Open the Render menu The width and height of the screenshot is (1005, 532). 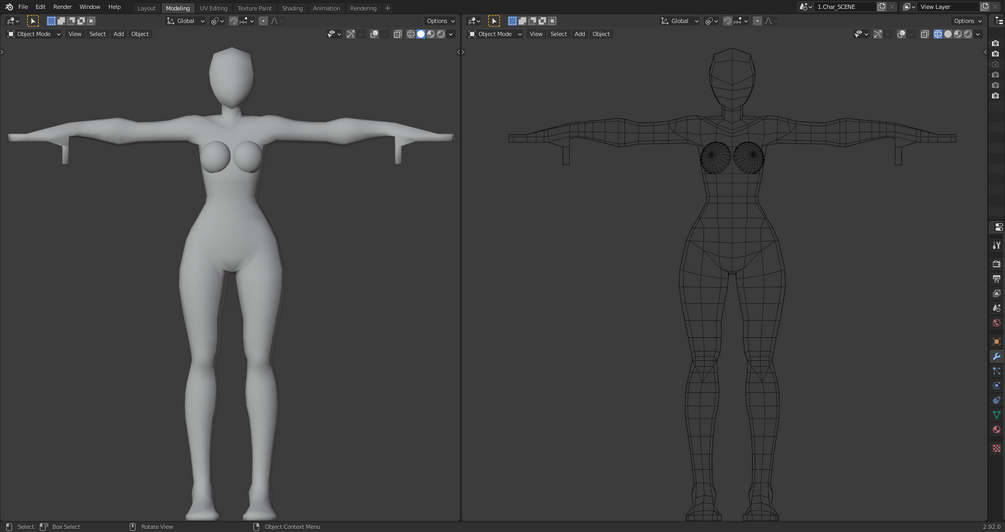[62, 7]
